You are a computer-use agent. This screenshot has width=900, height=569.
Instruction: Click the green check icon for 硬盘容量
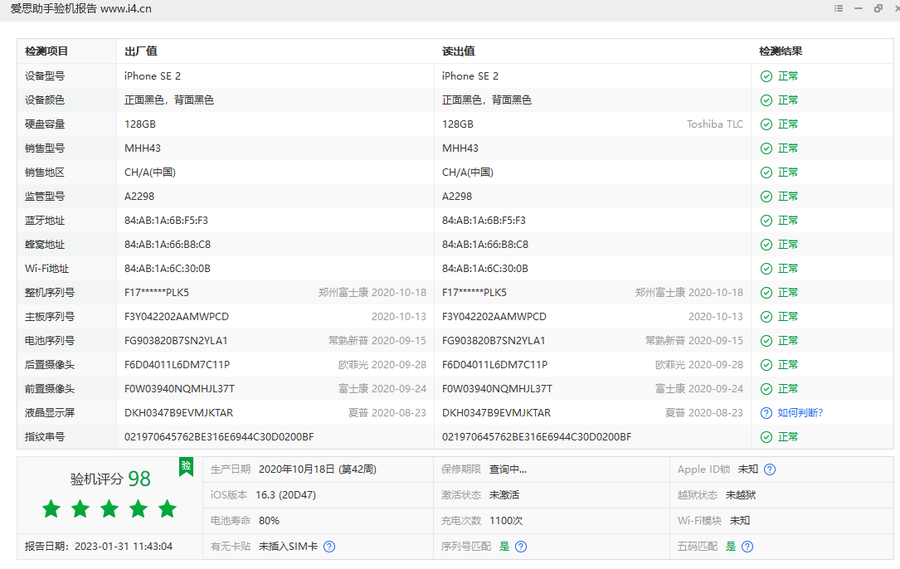pos(766,125)
